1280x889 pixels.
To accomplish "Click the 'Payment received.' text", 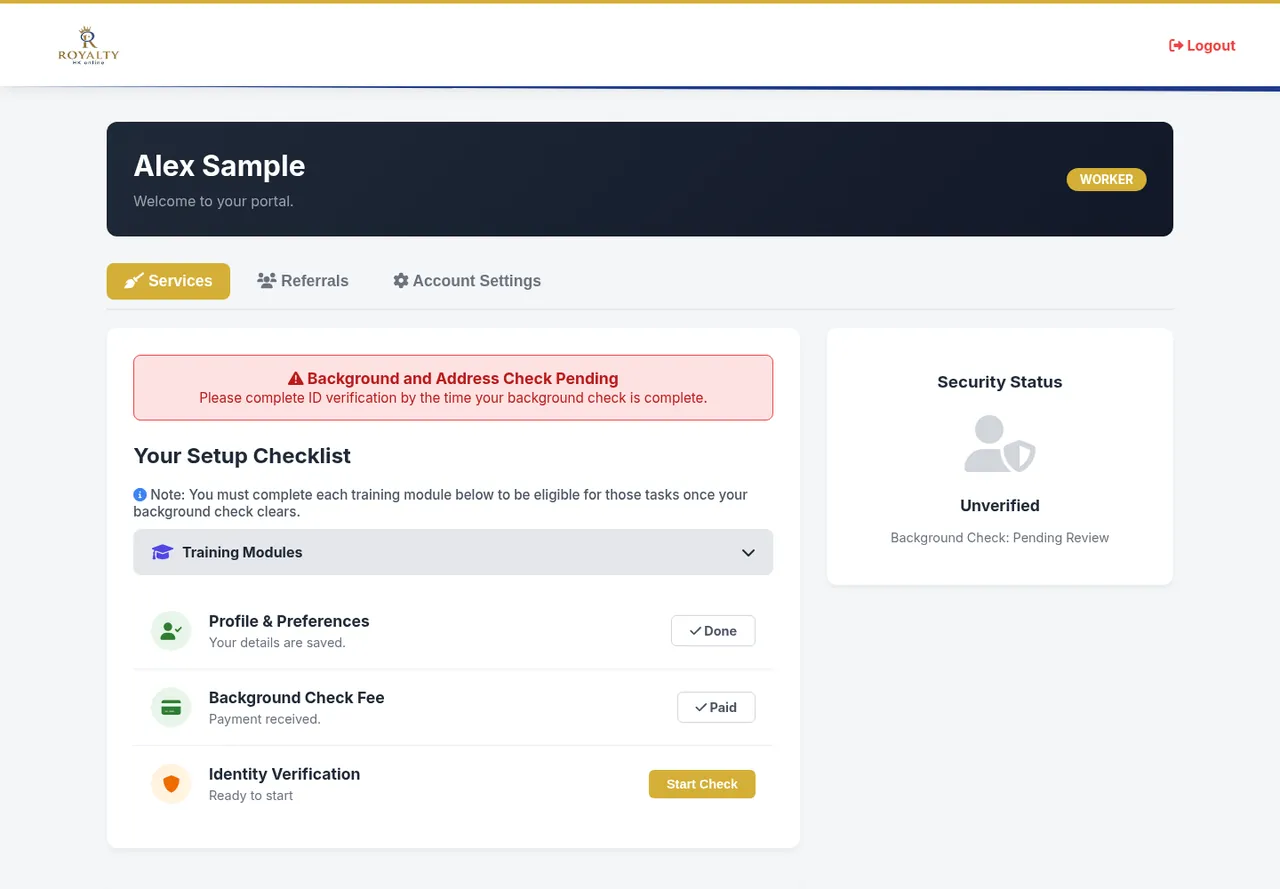I will 265,719.
